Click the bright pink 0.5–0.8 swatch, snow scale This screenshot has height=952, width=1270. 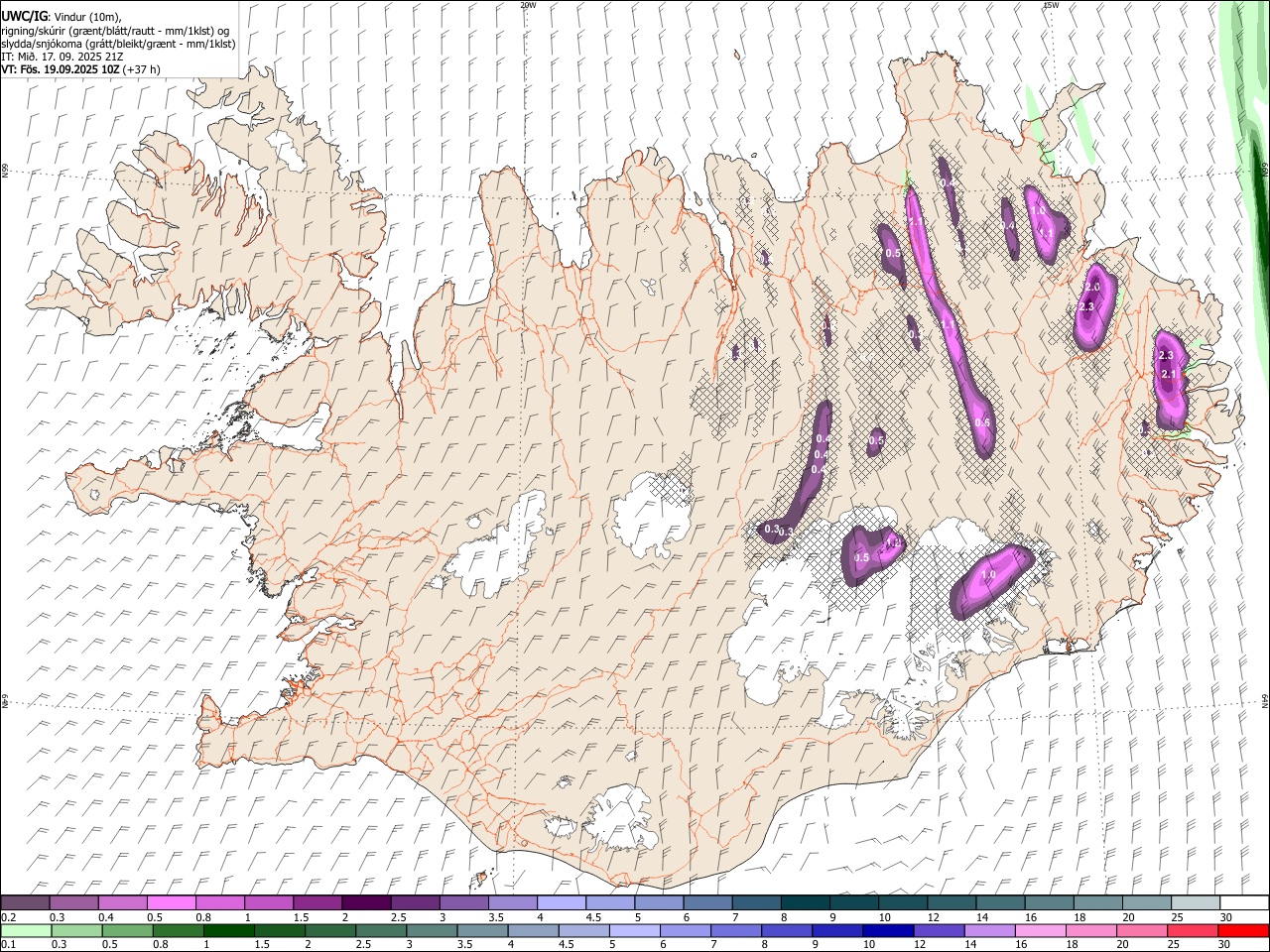click(172, 902)
